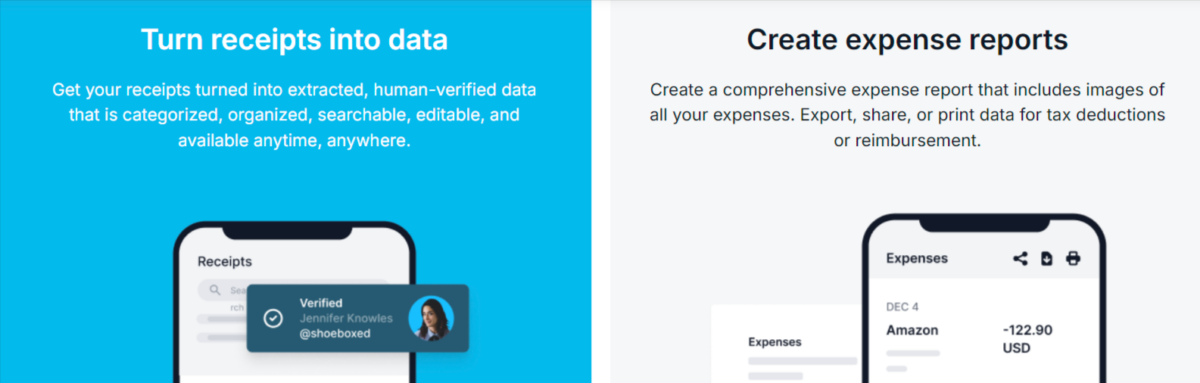Click the "Turn receipts into data" heading
This screenshot has height=383, width=1200.
tap(294, 40)
